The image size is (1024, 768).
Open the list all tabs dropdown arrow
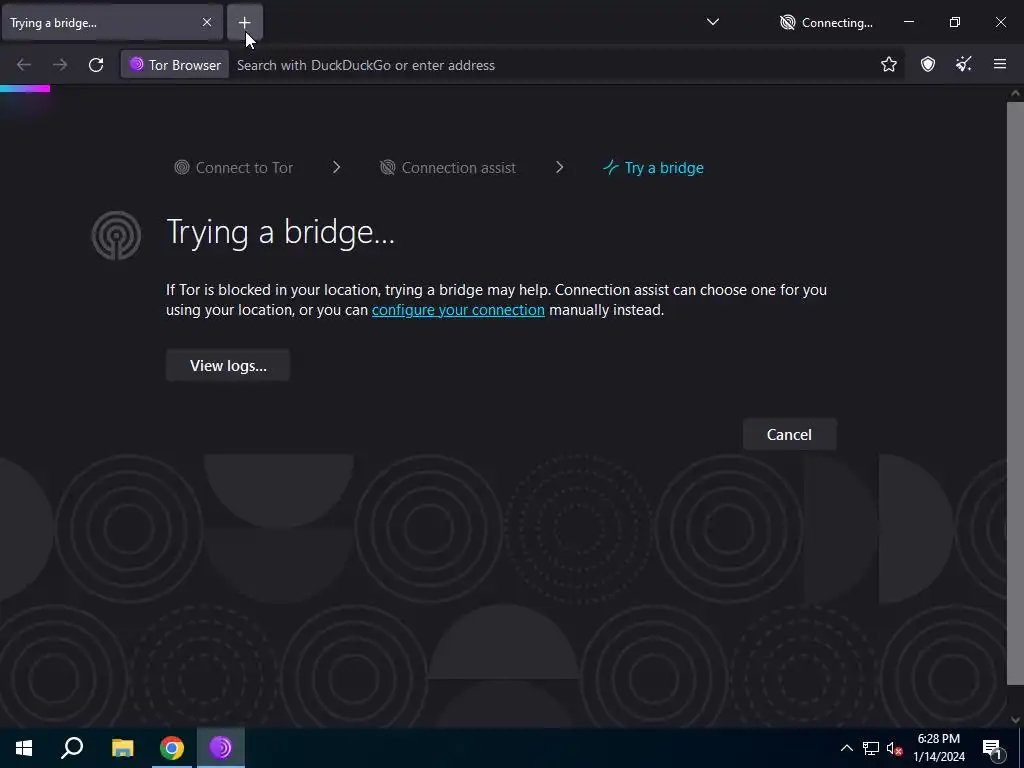point(712,22)
